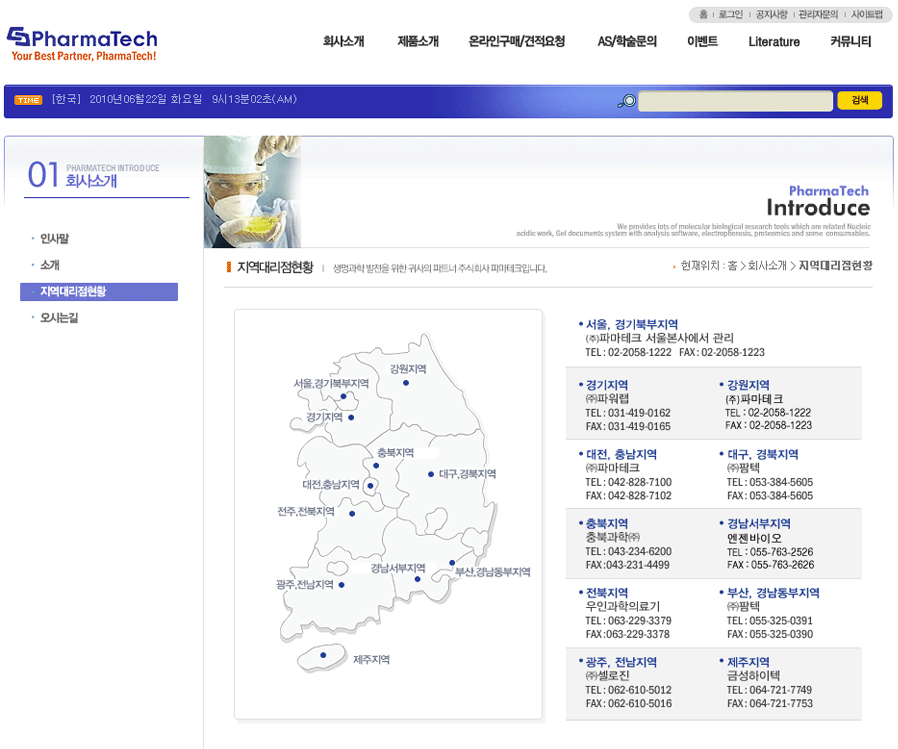Click the 강원지역 listing heading
This screenshot has height=749, width=898.
(748, 385)
